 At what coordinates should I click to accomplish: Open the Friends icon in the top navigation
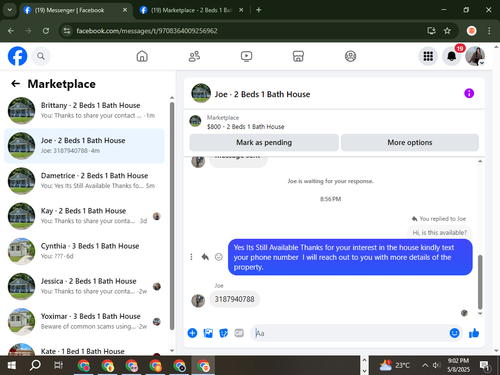[194, 56]
